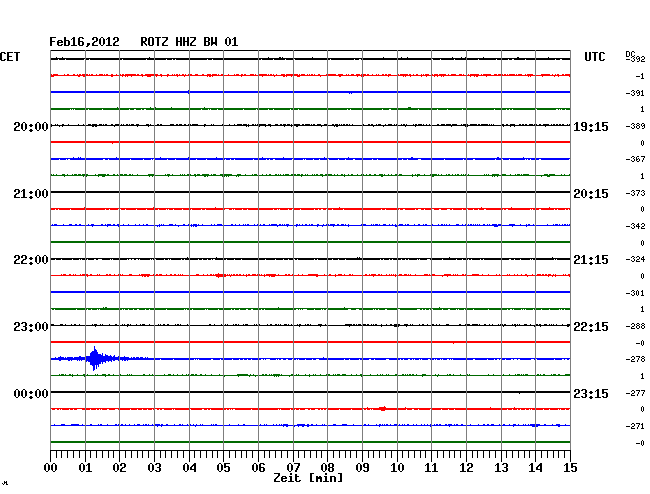Pick the DC offset value "-271"
The image size is (650, 494).
[x=635, y=426]
